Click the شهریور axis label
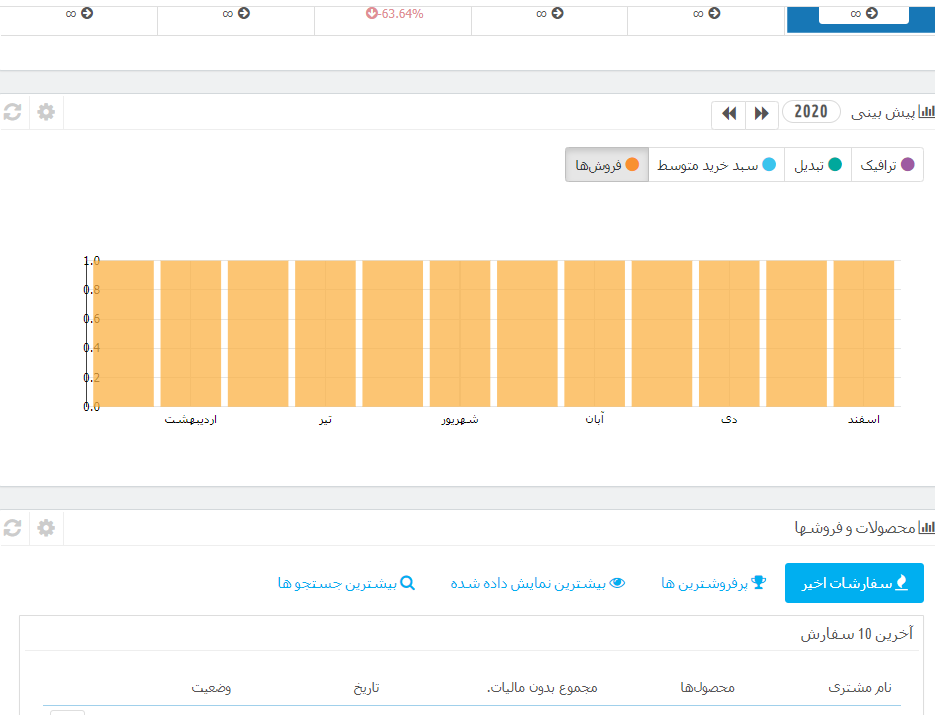935x715 pixels. coord(460,420)
